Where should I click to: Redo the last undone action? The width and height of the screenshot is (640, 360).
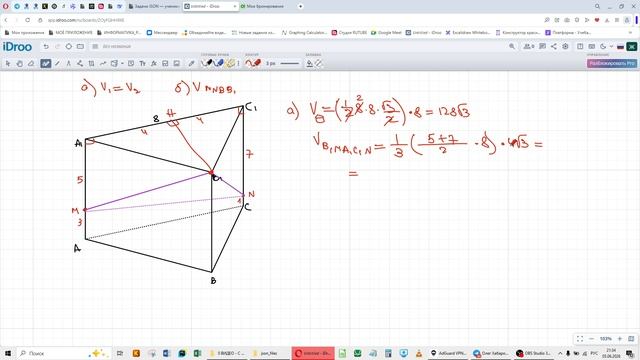click(57, 47)
